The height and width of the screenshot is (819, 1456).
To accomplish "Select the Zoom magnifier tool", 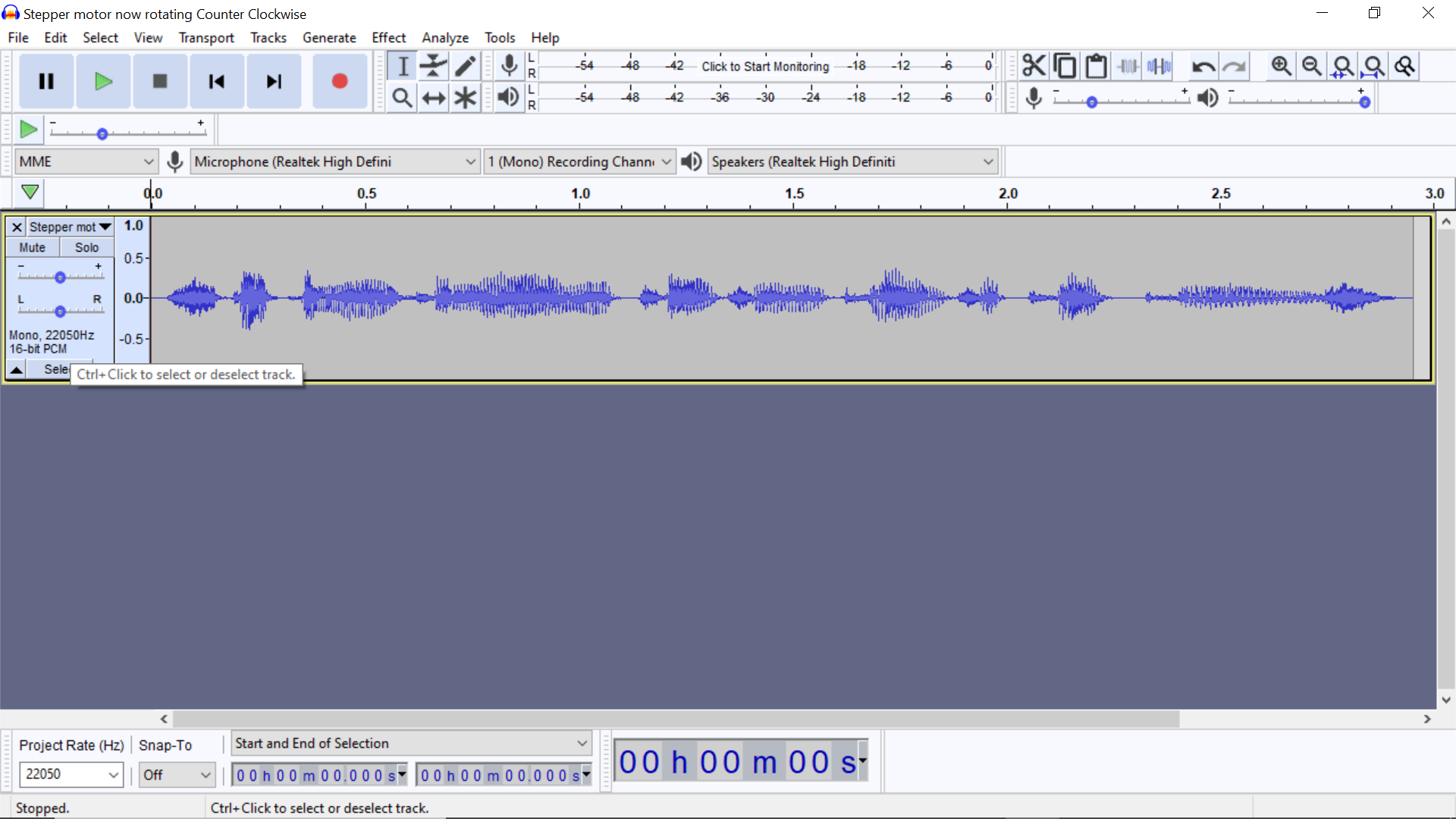I will (x=403, y=98).
